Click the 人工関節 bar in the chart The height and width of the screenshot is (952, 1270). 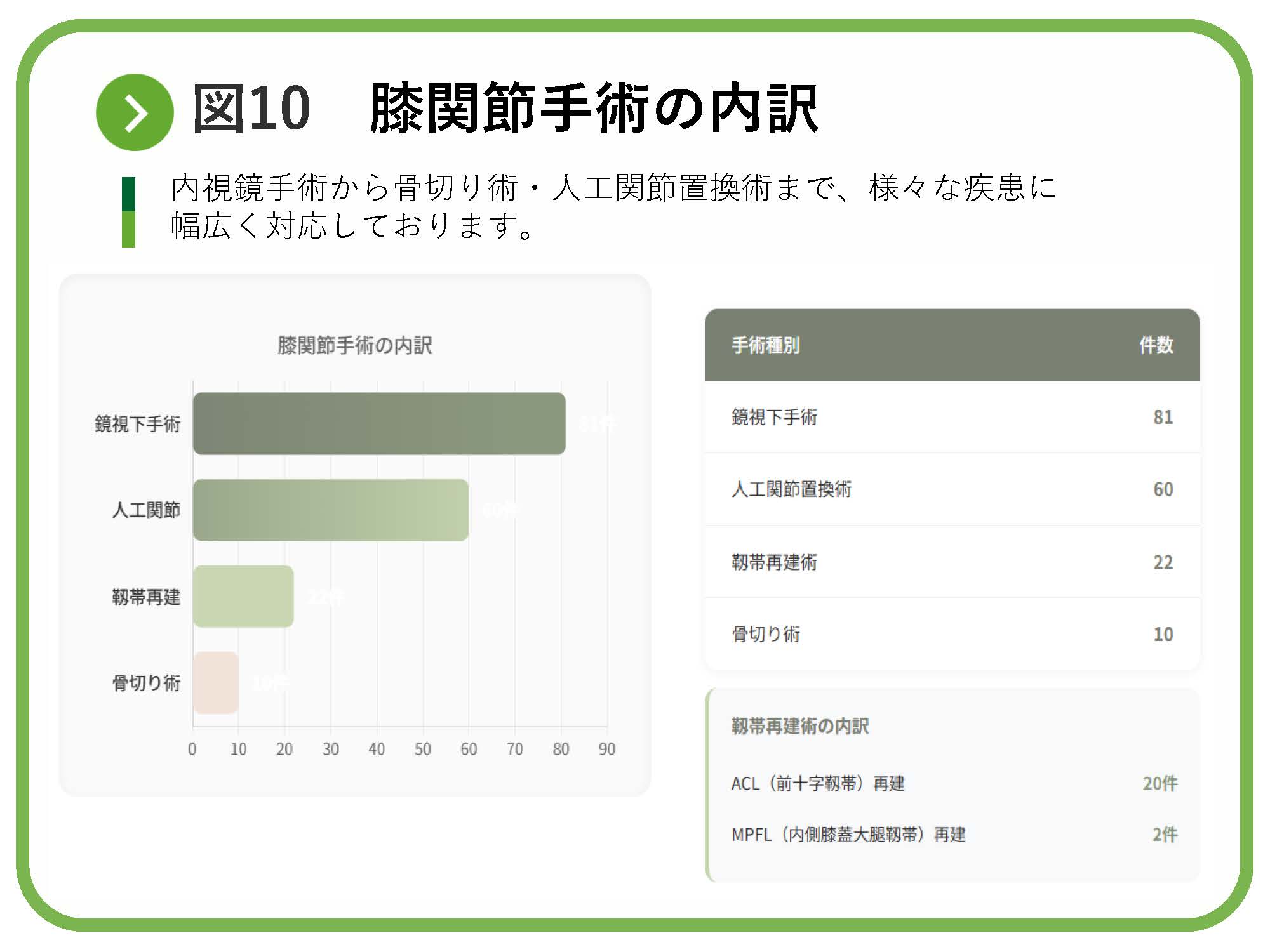point(330,510)
